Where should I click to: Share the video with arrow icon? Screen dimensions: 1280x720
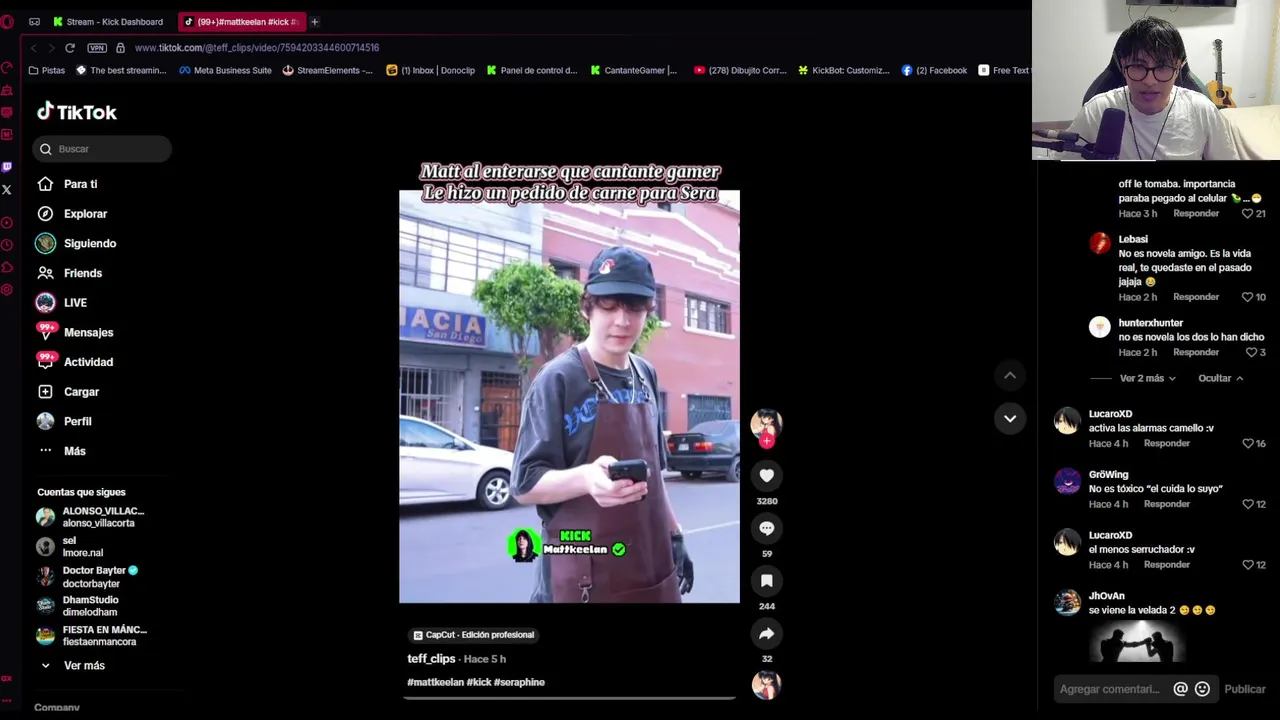767,633
